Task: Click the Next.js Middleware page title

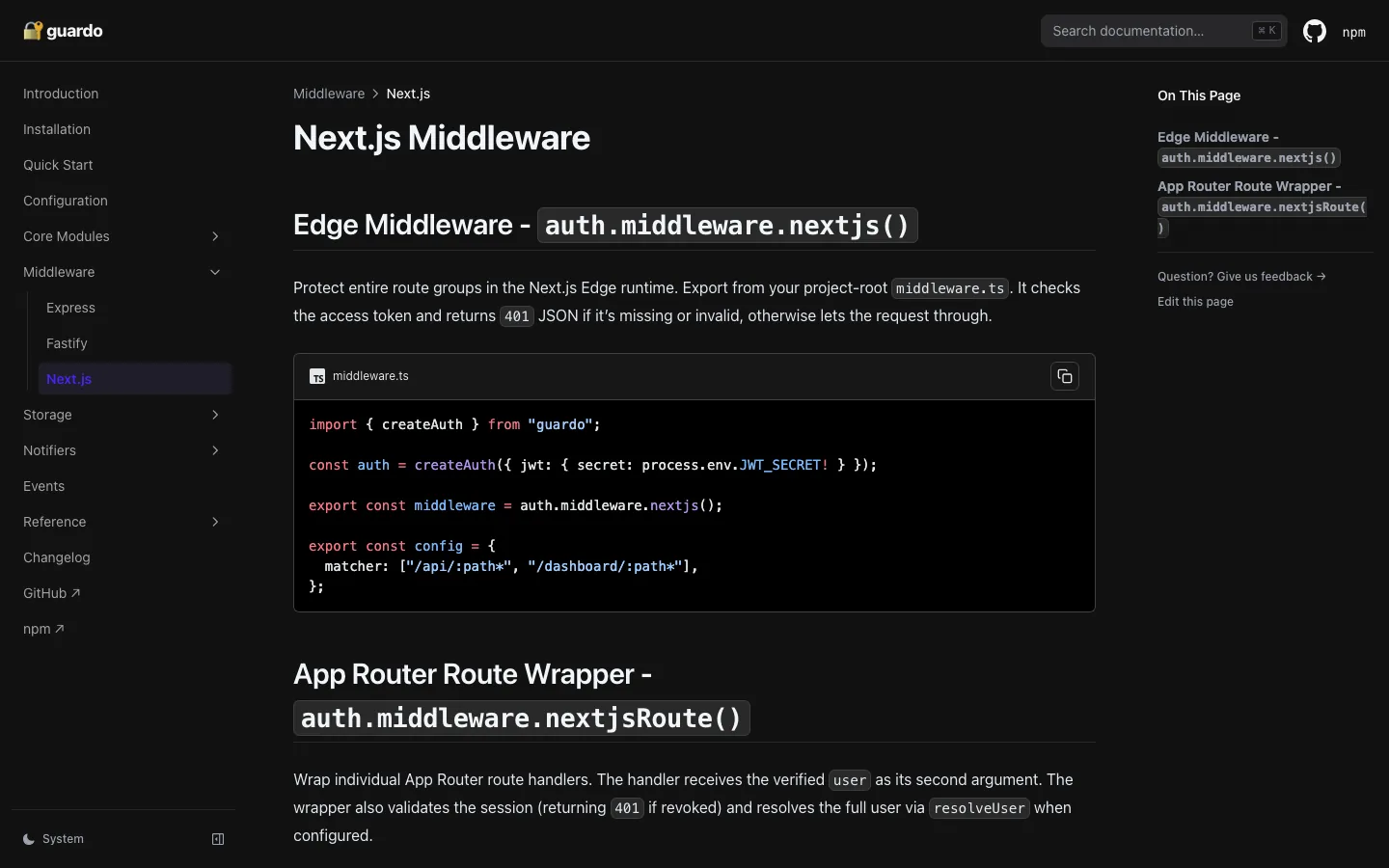Action: (442, 138)
